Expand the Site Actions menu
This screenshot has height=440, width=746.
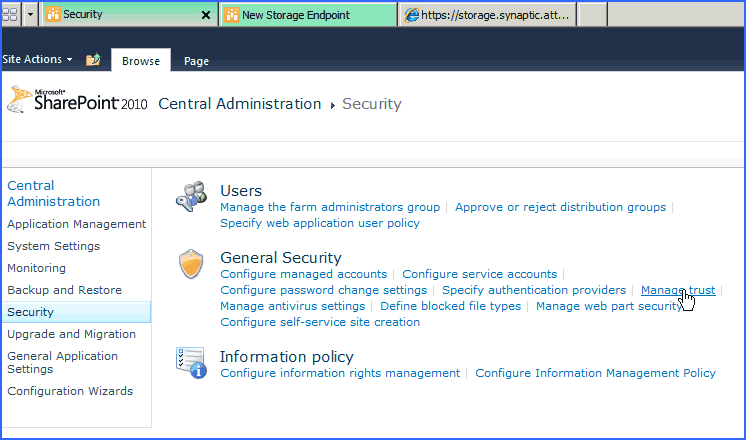pyautogui.click(x=37, y=60)
